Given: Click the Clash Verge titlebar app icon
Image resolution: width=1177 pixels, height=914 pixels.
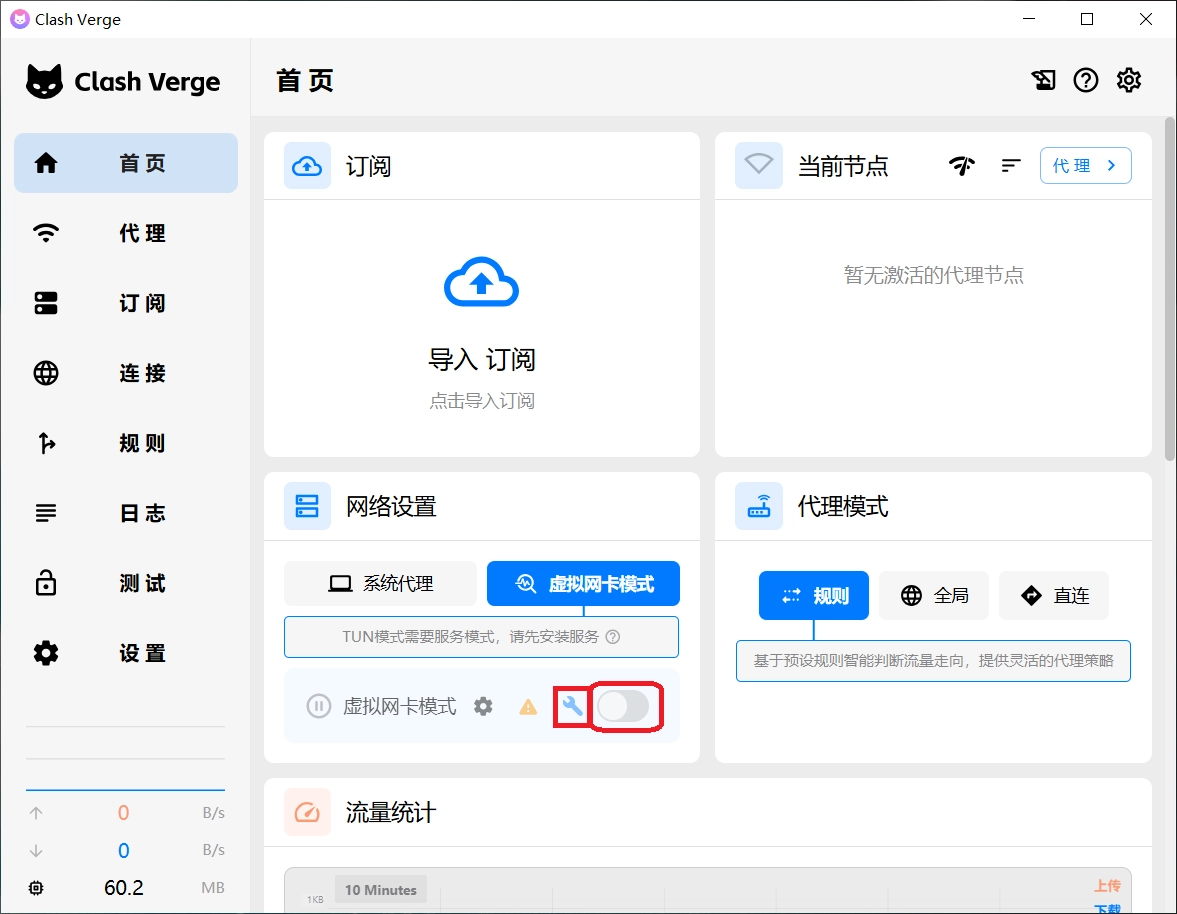Looking at the screenshot, I should point(20,19).
